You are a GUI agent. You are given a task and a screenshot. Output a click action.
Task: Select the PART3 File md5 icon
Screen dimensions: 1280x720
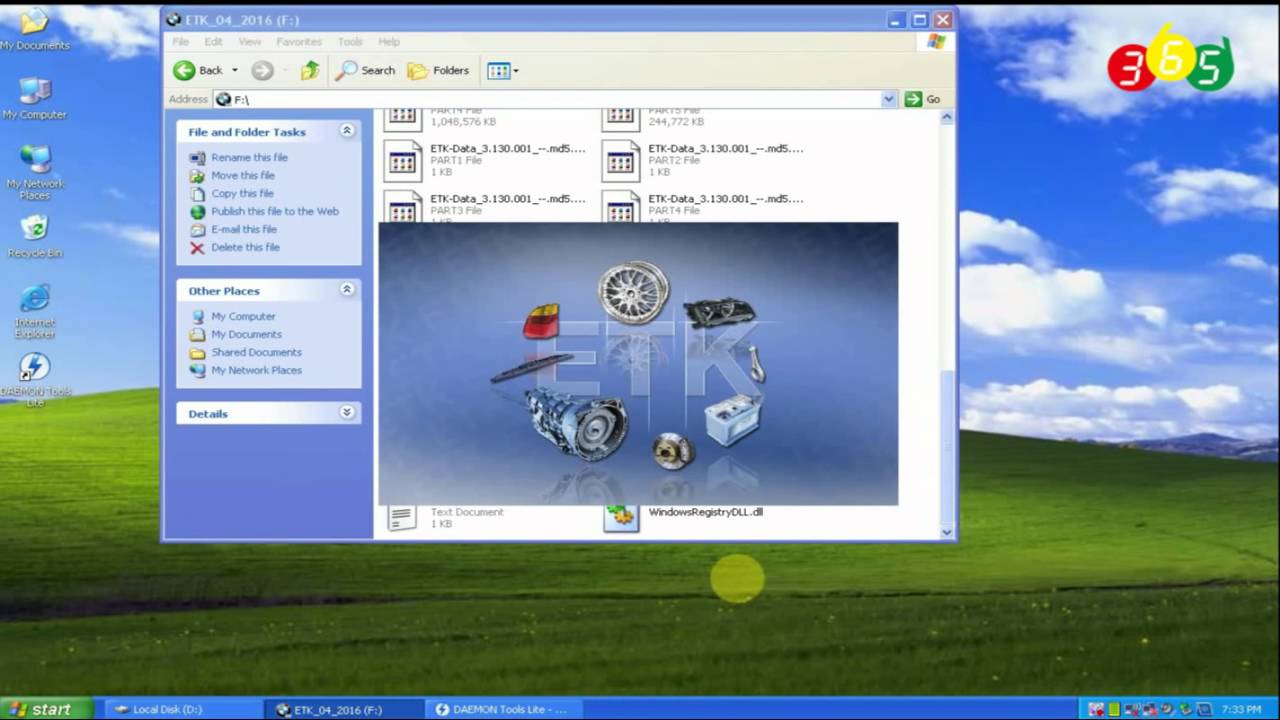point(403,207)
